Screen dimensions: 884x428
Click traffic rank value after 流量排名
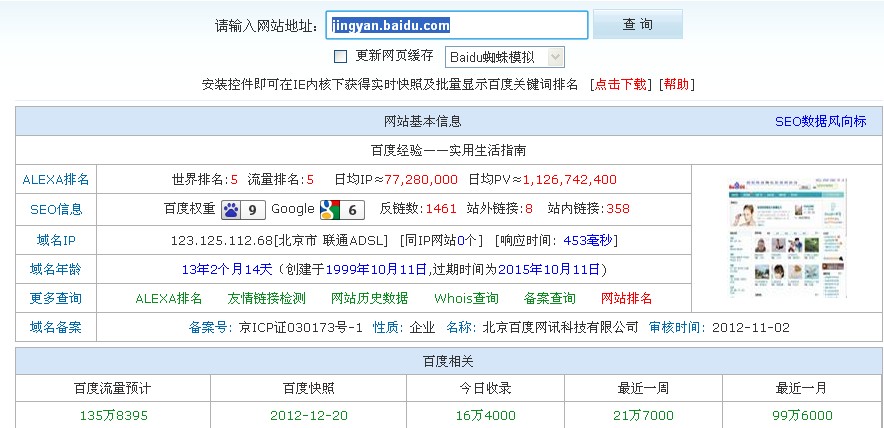click(x=310, y=180)
